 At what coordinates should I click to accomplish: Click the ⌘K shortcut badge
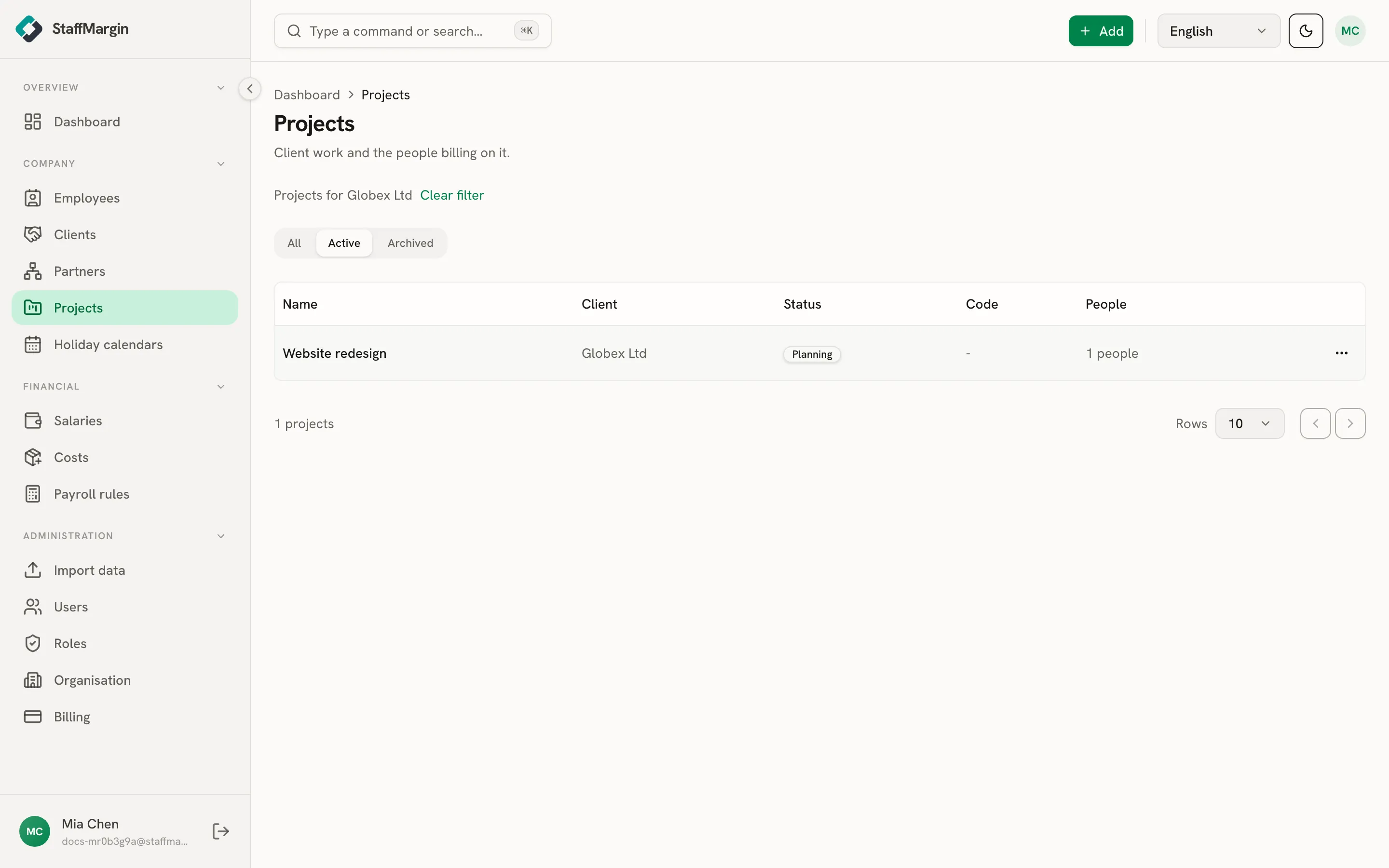(526, 30)
